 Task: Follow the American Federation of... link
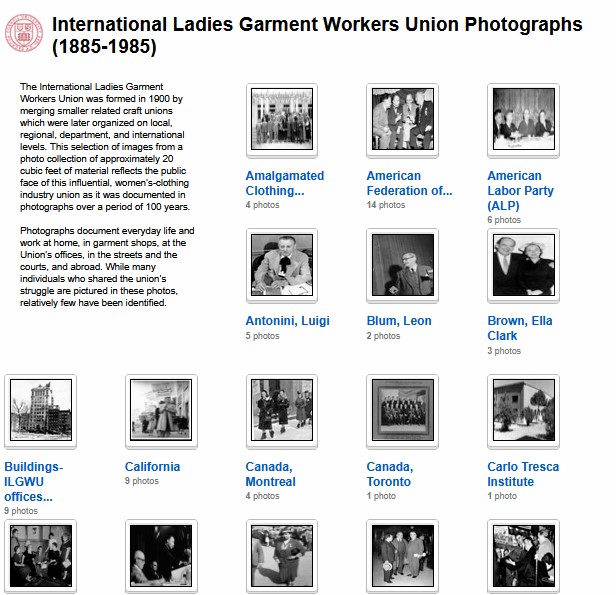[409, 183]
